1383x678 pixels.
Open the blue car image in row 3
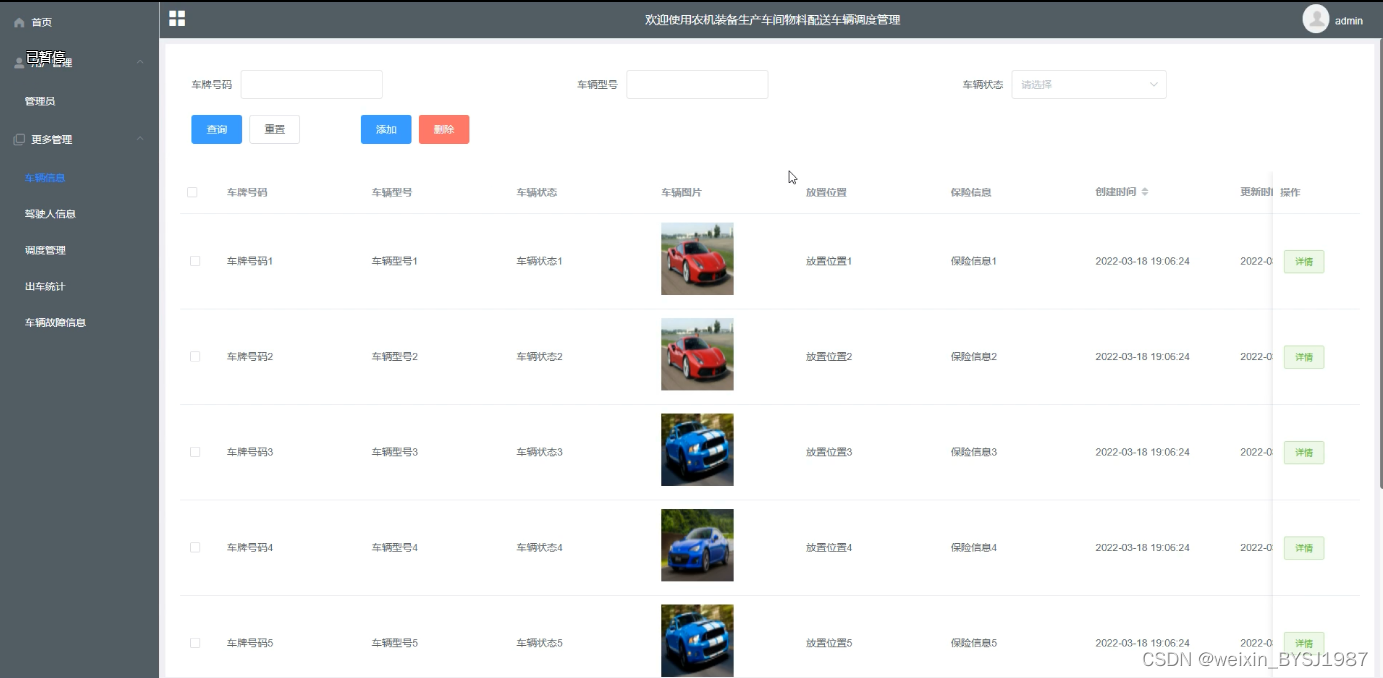pos(697,450)
